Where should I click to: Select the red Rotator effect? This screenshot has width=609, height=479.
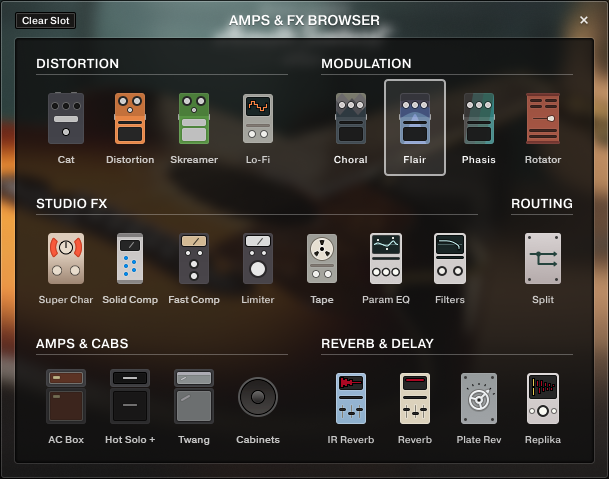pyautogui.click(x=543, y=120)
